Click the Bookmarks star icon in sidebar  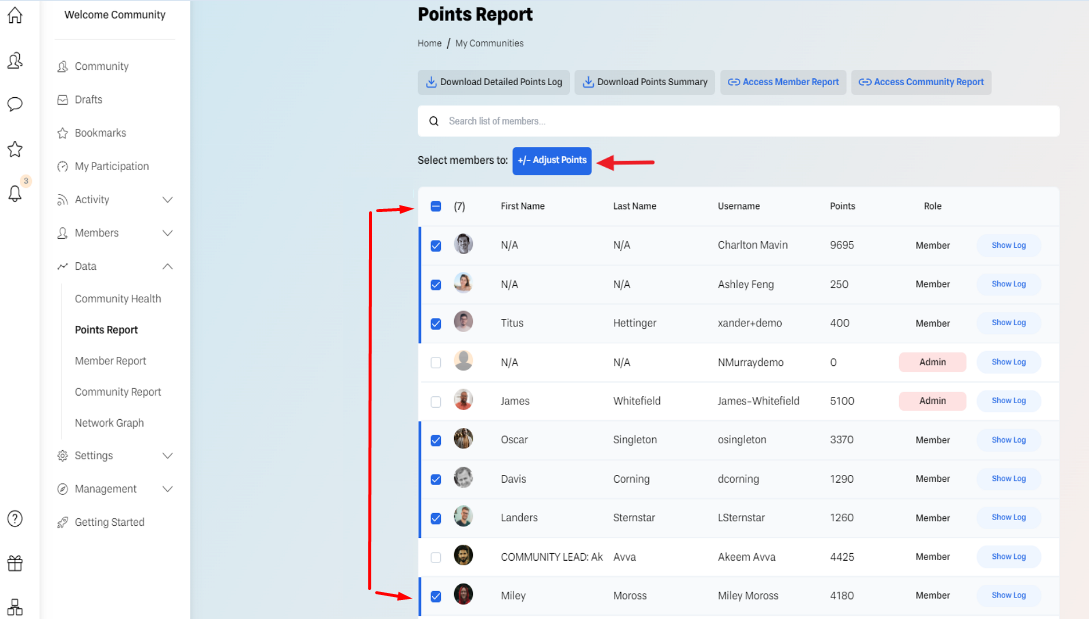click(63, 133)
